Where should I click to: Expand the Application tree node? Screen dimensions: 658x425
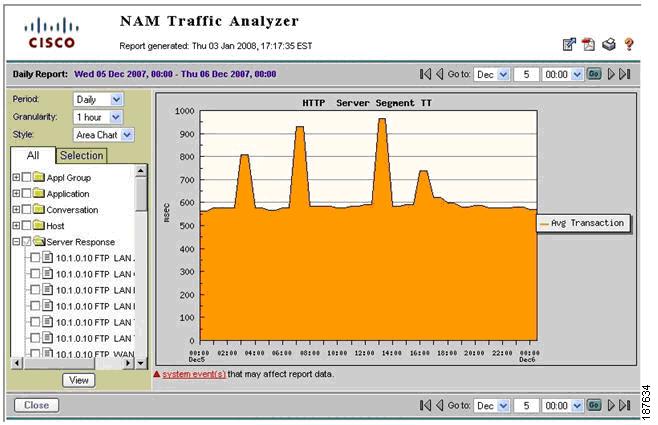[16, 193]
